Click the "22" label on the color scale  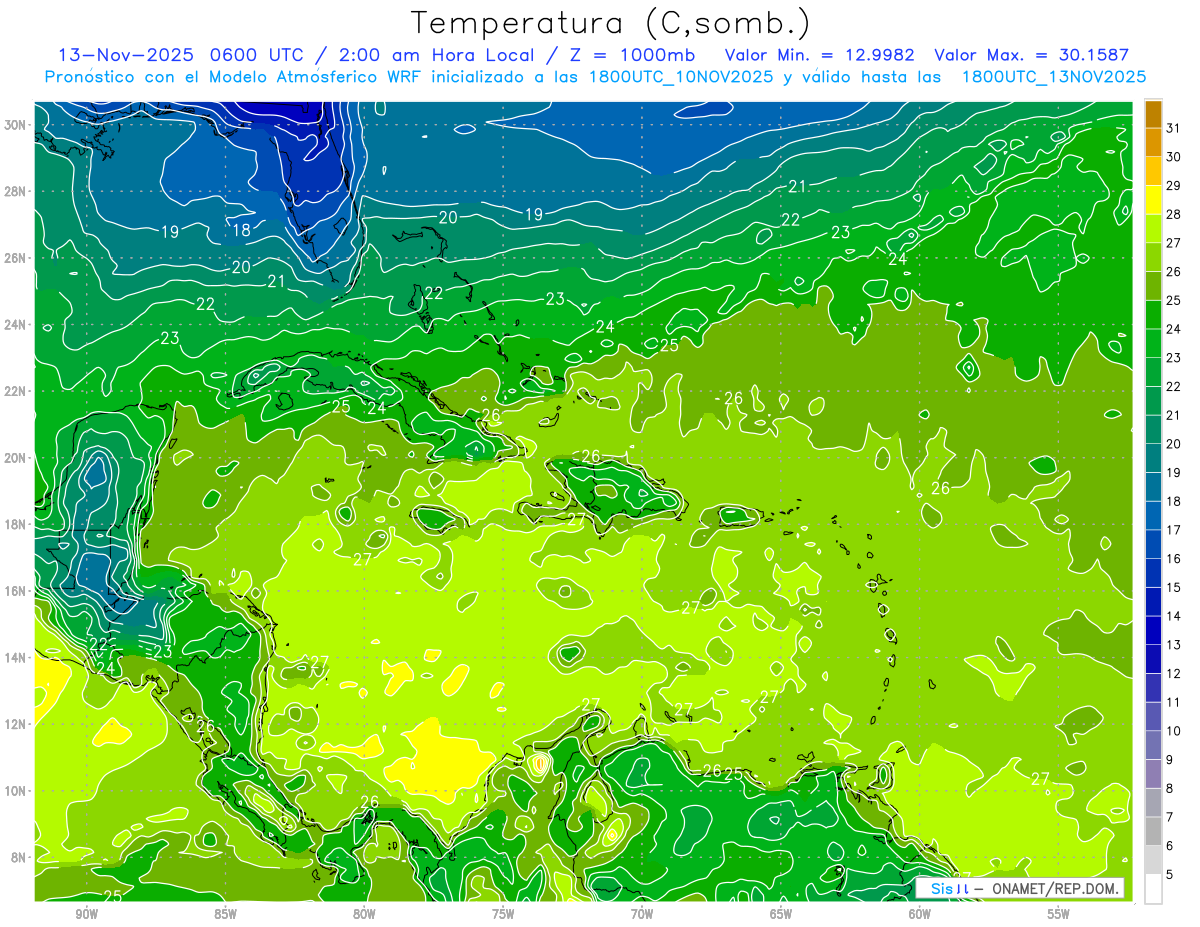pyautogui.click(x=1173, y=386)
